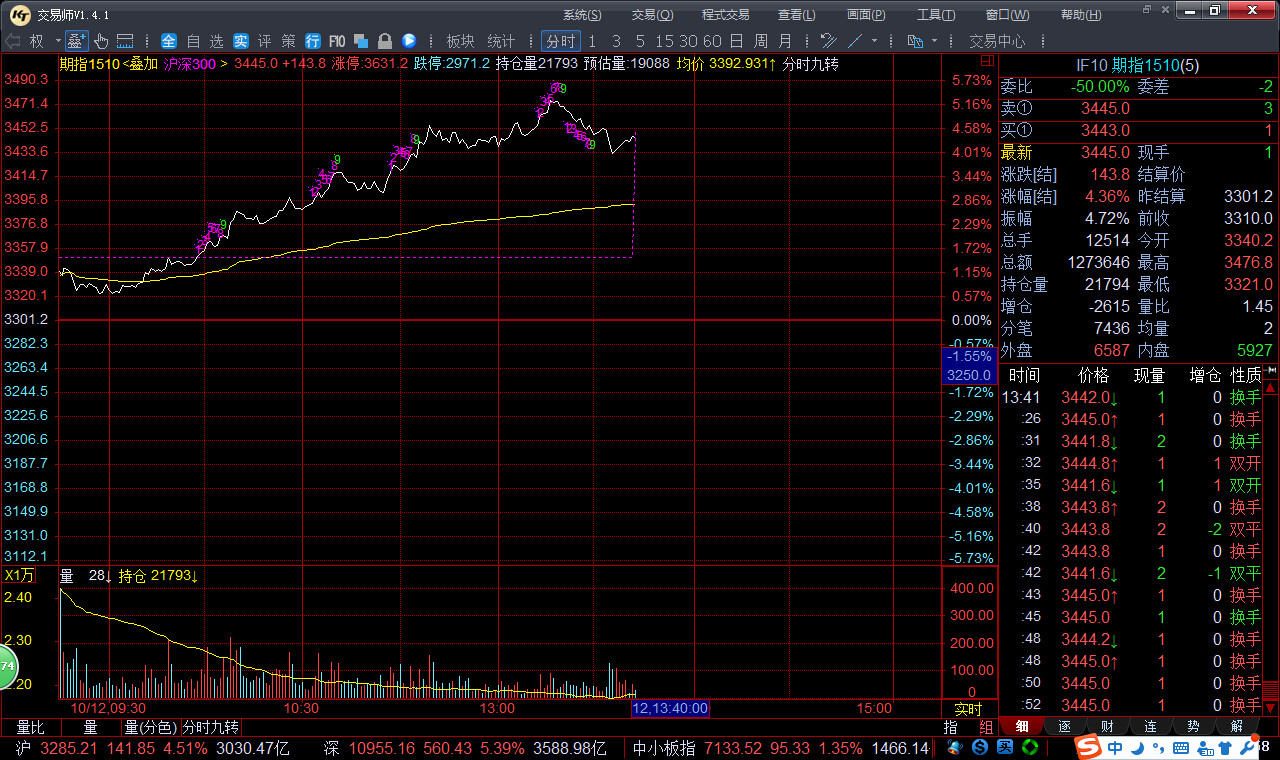Click the ruler measurement icon
The width and height of the screenshot is (1280, 760).
point(125,41)
